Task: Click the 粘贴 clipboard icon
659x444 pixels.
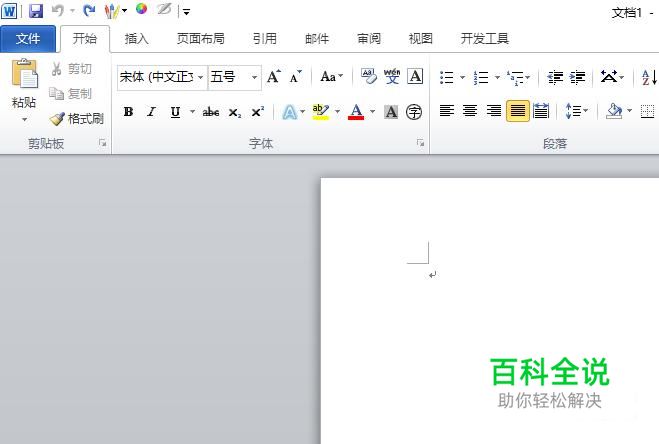Action: tap(24, 74)
